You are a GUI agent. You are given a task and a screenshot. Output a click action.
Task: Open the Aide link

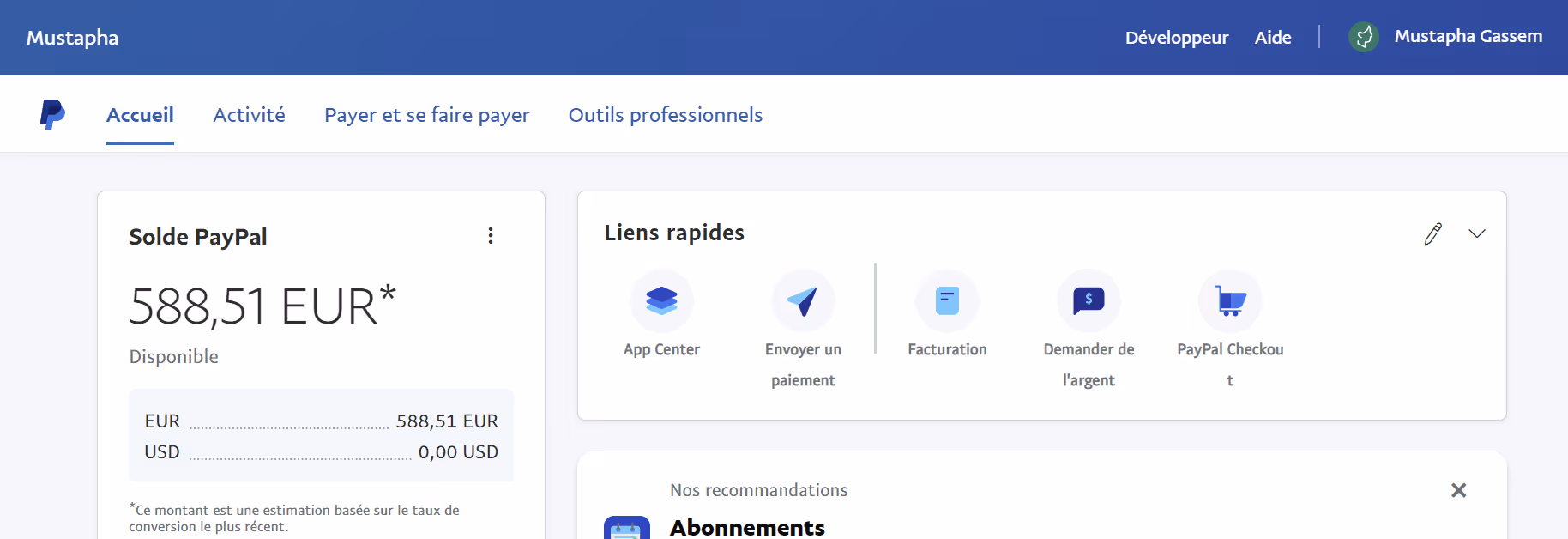coord(1273,38)
